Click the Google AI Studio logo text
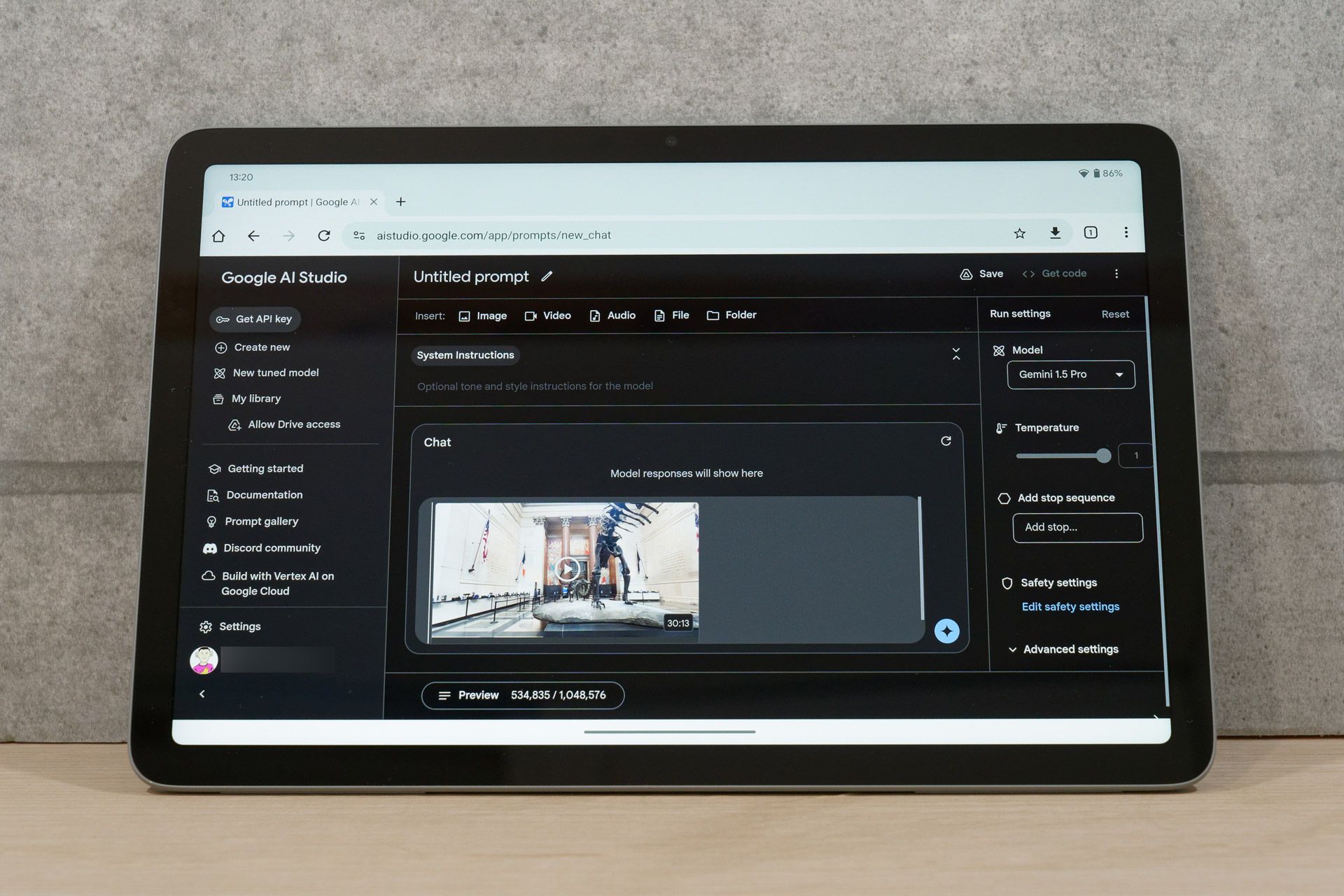 pyautogui.click(x=284, y=278)
